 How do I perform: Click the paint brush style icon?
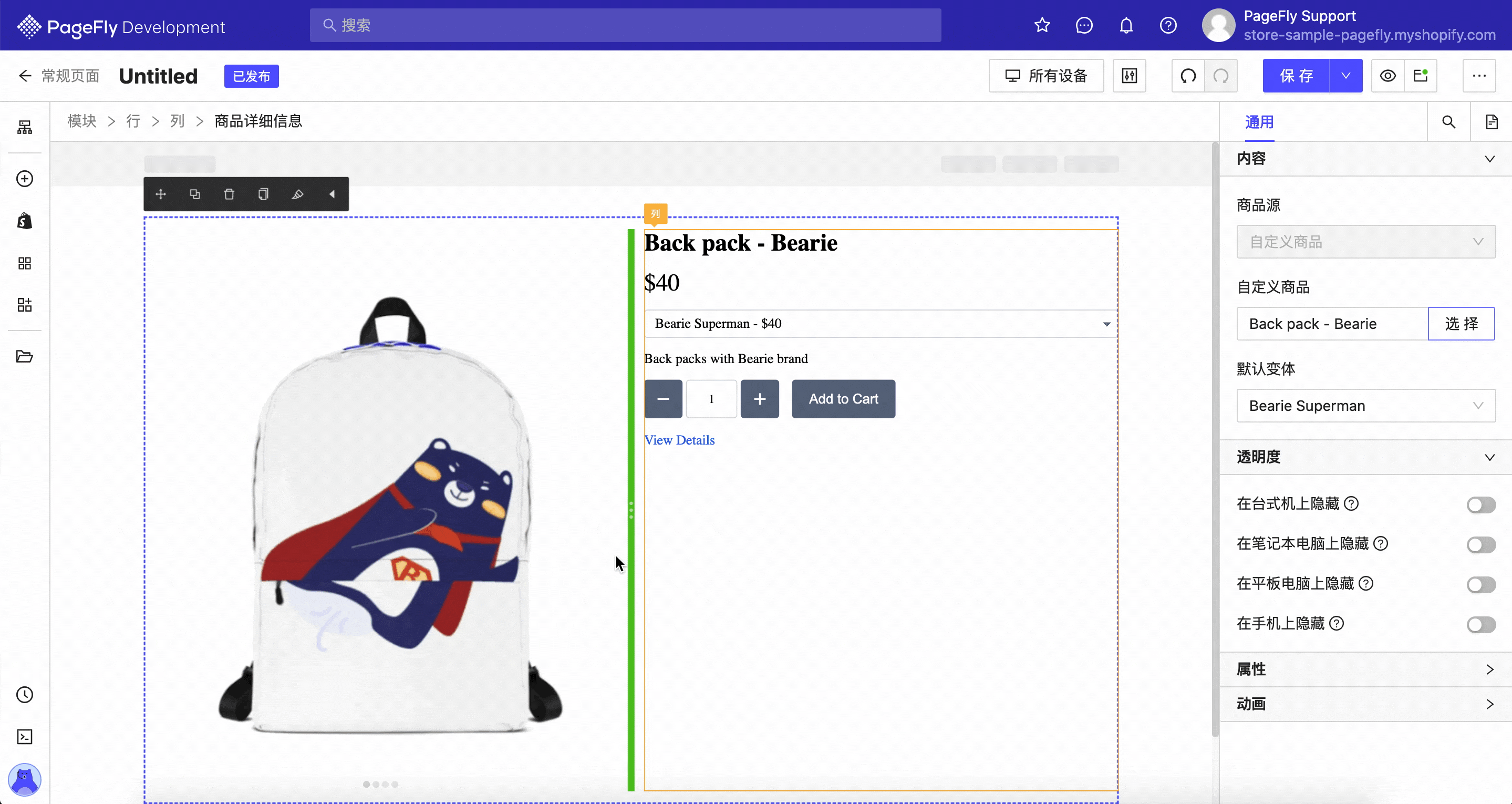coord(297,194)
